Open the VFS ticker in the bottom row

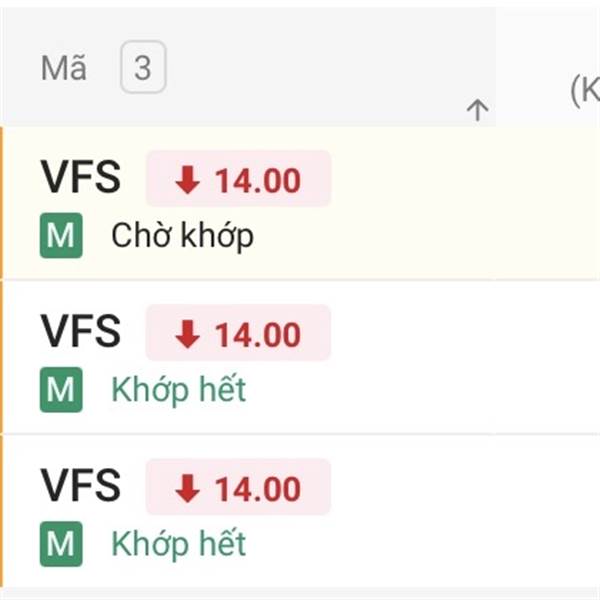click(x=80, y=487)
